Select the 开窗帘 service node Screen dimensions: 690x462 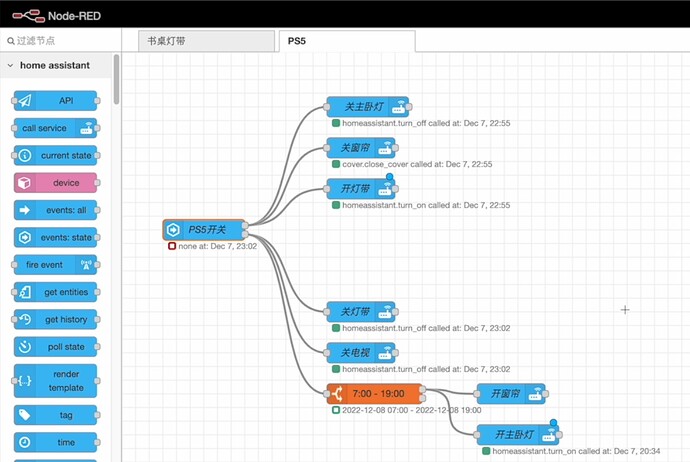511,394
